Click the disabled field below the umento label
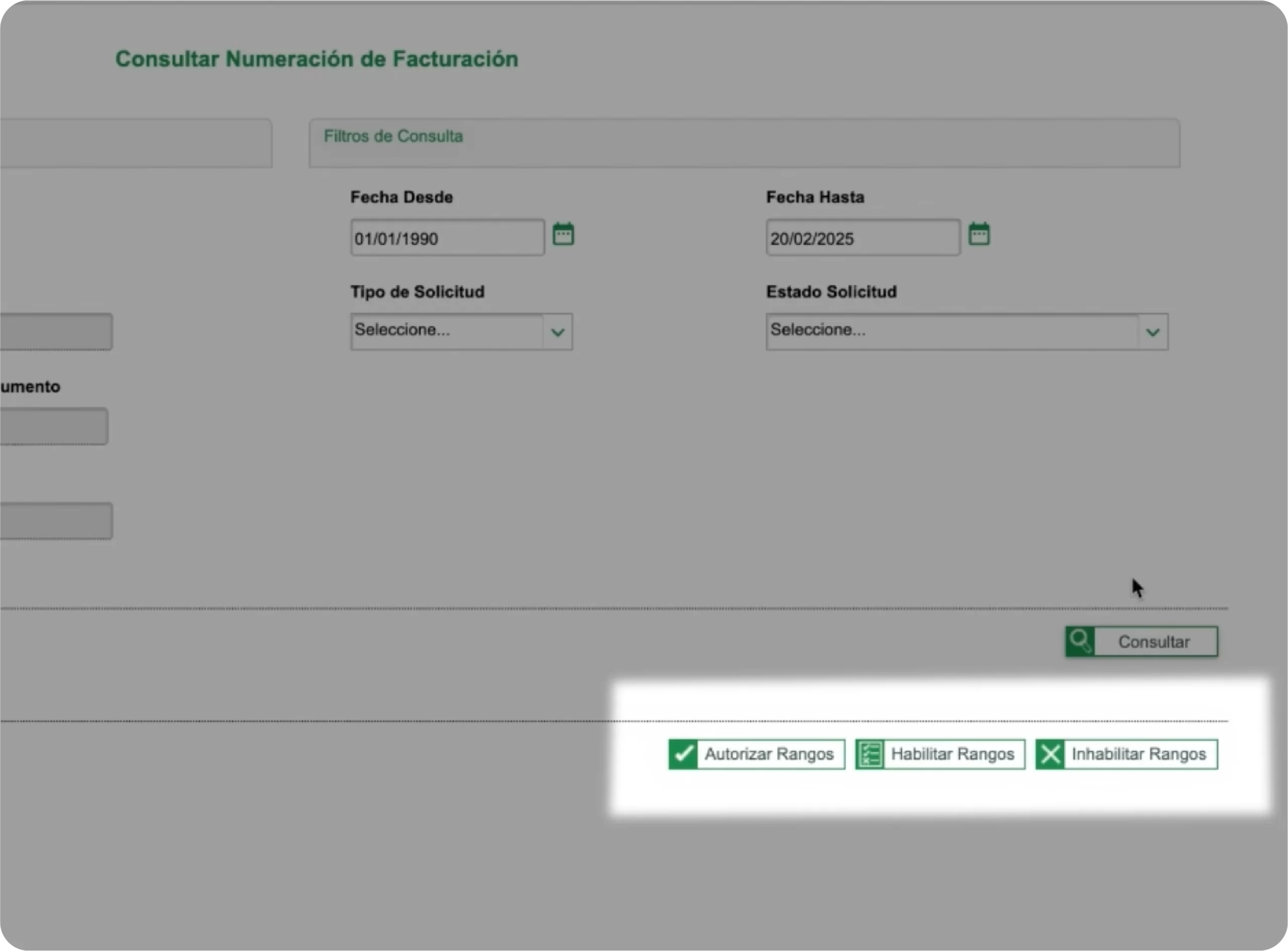The width and height of the screenshot is (1288, 951). click(x=53, y=426)
